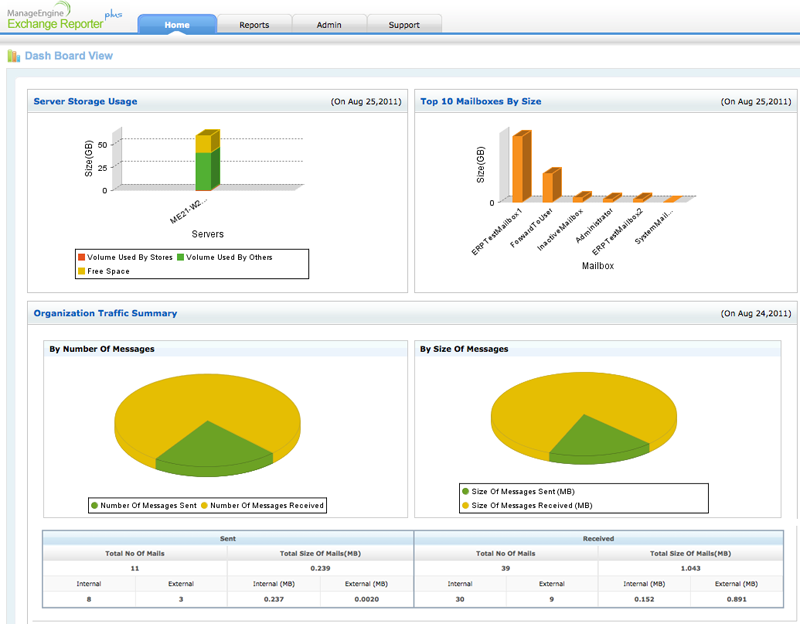800x624 pixels.
Task: Click the Dash Board View bar-chart icon
Action: (14, 56)
